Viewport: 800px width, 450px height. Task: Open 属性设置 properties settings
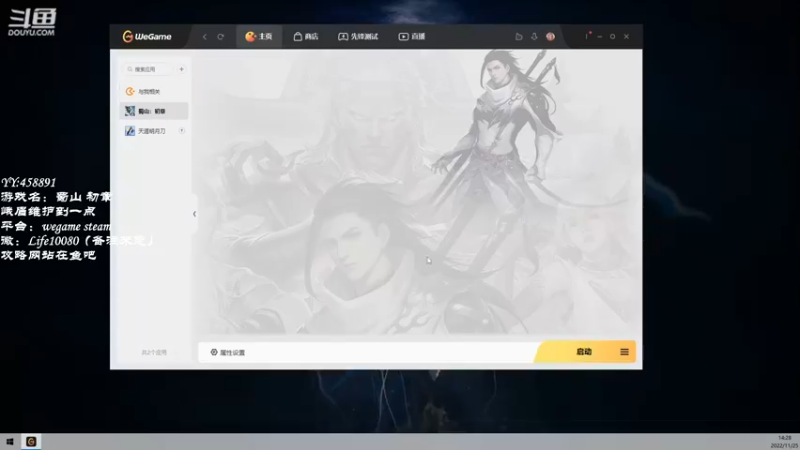pos(228,353)
